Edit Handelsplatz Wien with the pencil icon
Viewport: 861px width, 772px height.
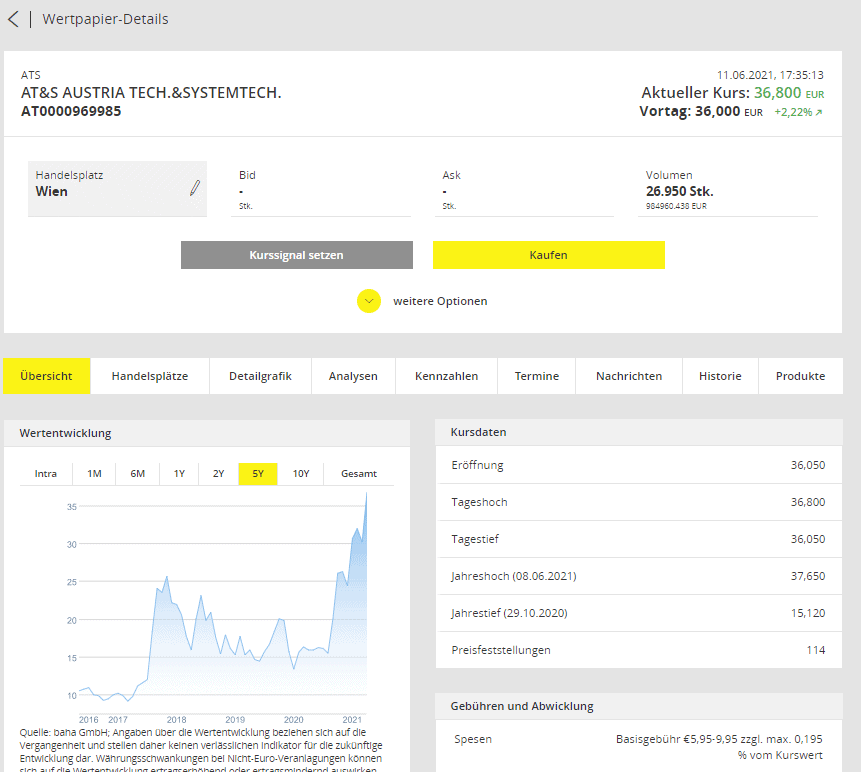[195, 188]
